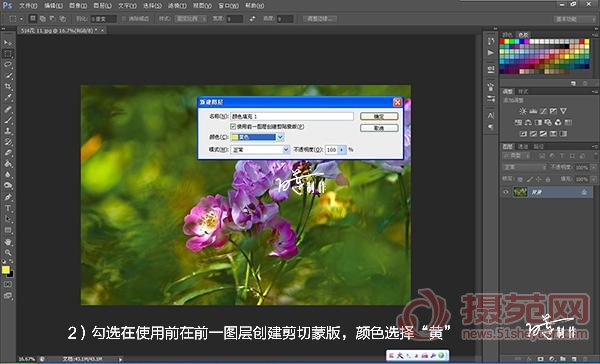This screenshot has height=364, width=600.
Task: Pick the blue swatch in Swatches top row
Action: coord(522,41)
